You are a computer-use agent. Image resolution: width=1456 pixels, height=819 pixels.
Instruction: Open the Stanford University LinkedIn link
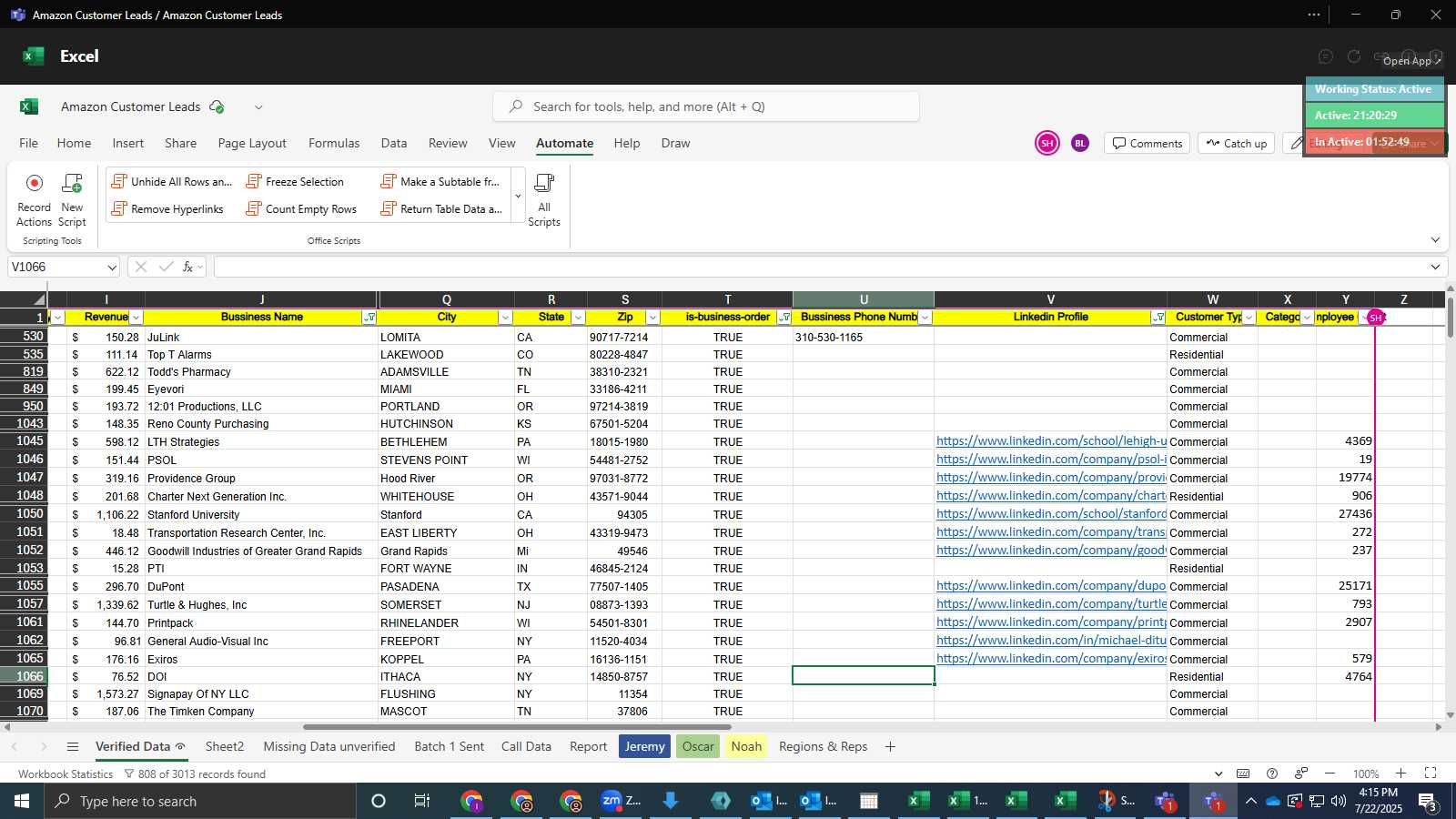(1051, 514)
